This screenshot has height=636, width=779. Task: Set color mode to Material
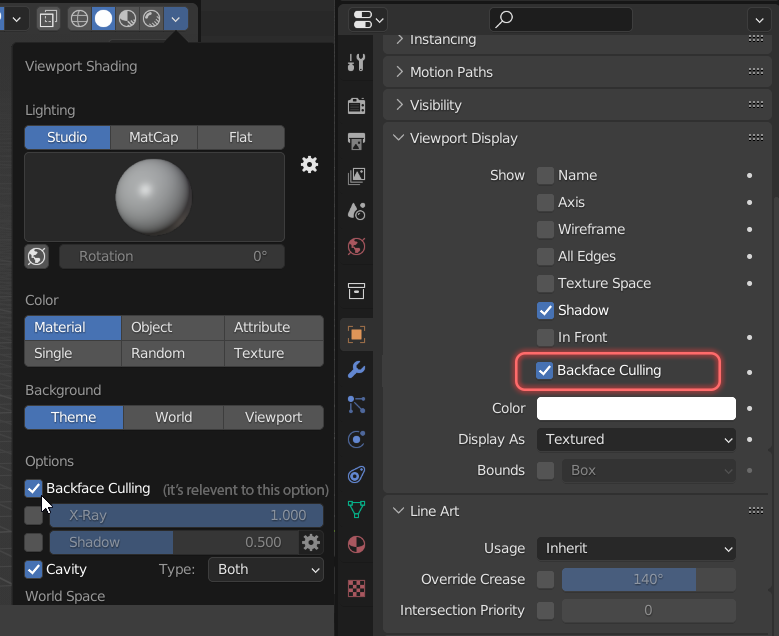point(73,327)
